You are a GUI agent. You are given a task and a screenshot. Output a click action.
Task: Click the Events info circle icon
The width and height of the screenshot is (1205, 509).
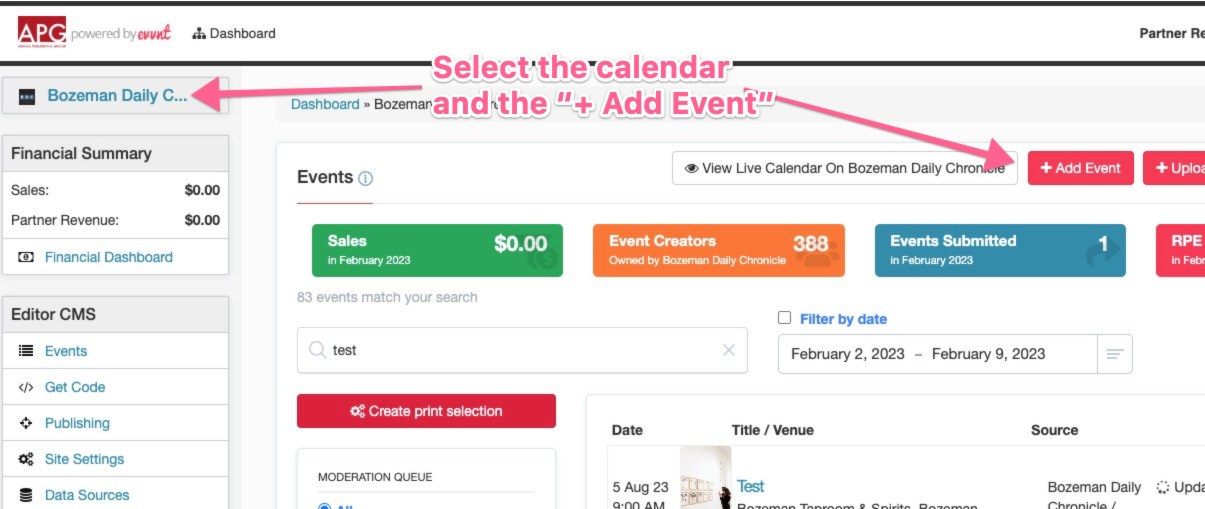[x=365, y=179]
